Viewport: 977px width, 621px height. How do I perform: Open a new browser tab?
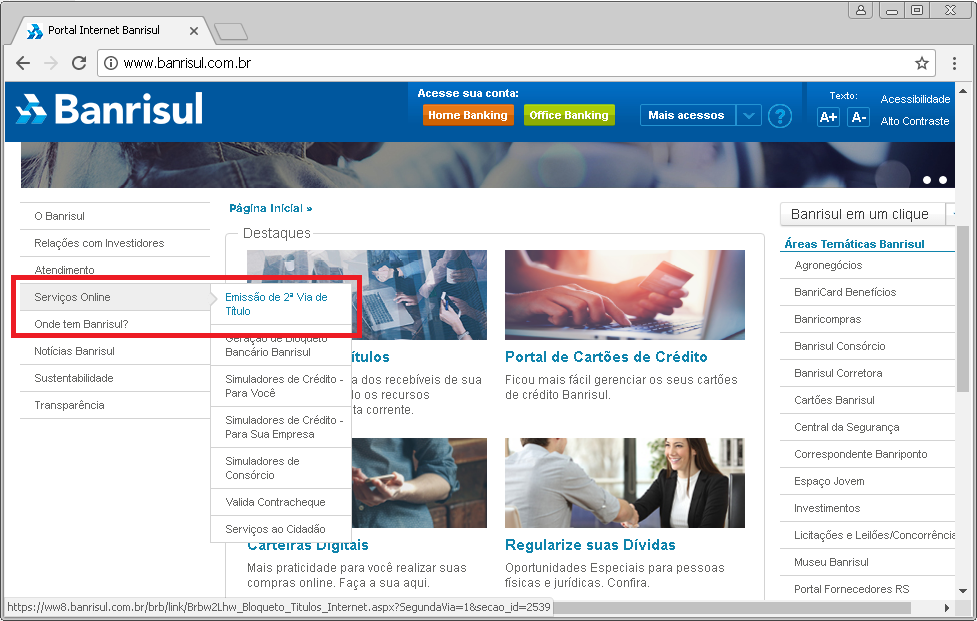pos(231,31)
